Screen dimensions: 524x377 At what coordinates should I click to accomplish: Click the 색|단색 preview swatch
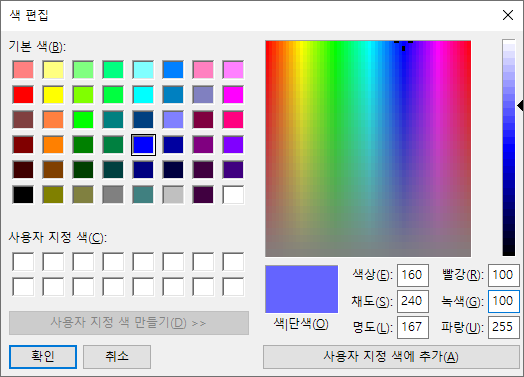pyautogui.click(x=301, y=289)
